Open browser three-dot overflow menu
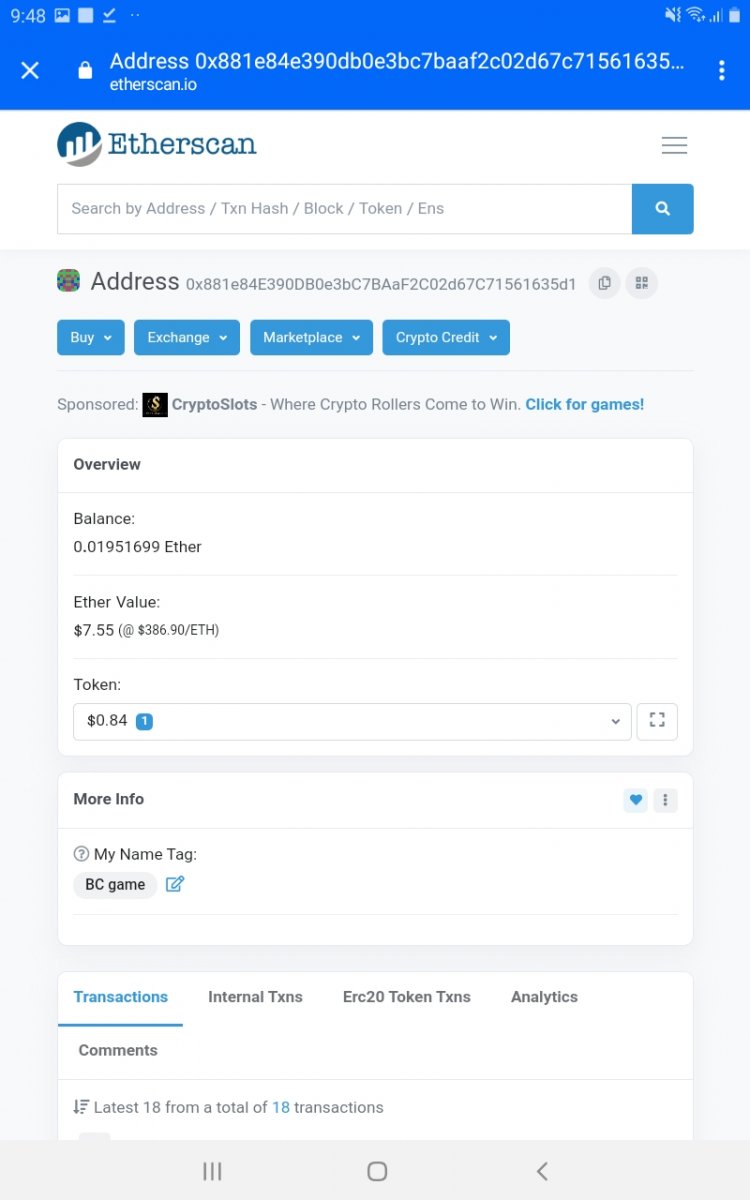750x1200 pixels. tap(721, 70)
